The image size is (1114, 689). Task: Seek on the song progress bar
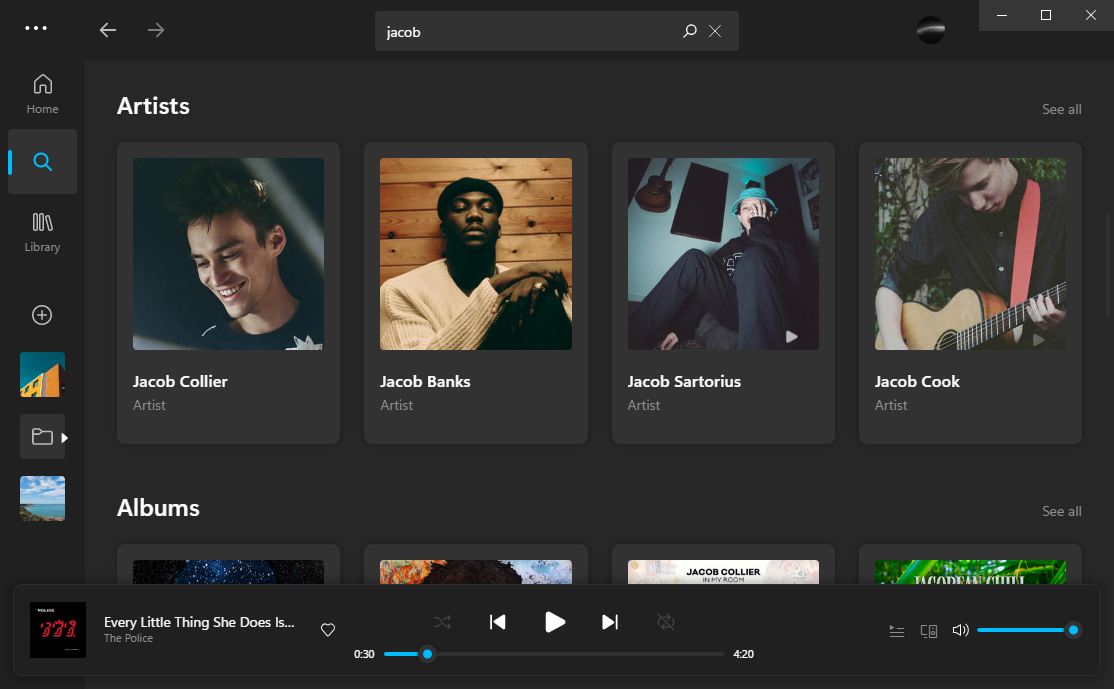pos(553,654)
